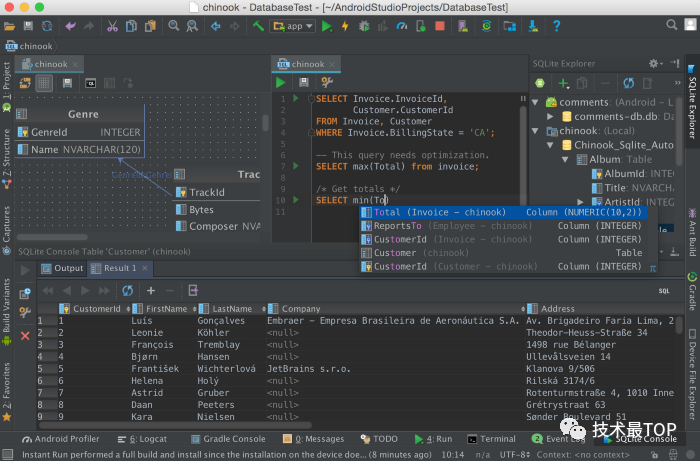Click the Find magnifier icon in toolbar
This screenshot has height=461, width=700.
point(174,26)
